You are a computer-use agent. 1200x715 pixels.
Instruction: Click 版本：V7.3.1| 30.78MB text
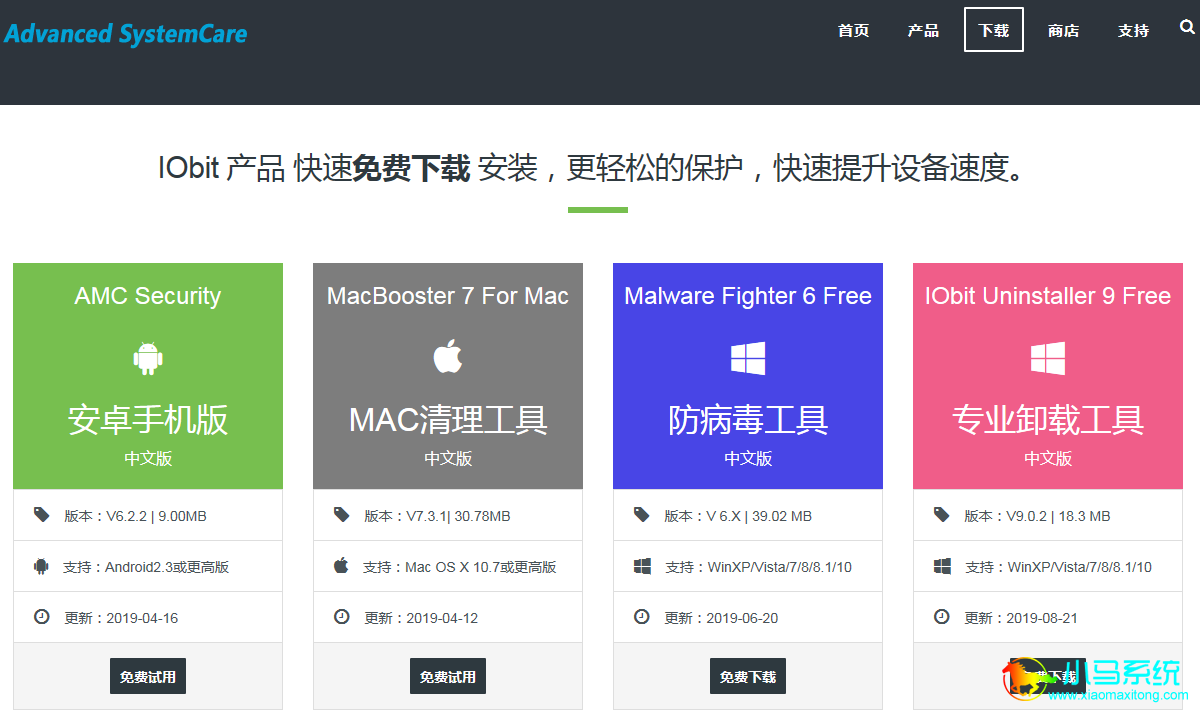click(437, 516)
